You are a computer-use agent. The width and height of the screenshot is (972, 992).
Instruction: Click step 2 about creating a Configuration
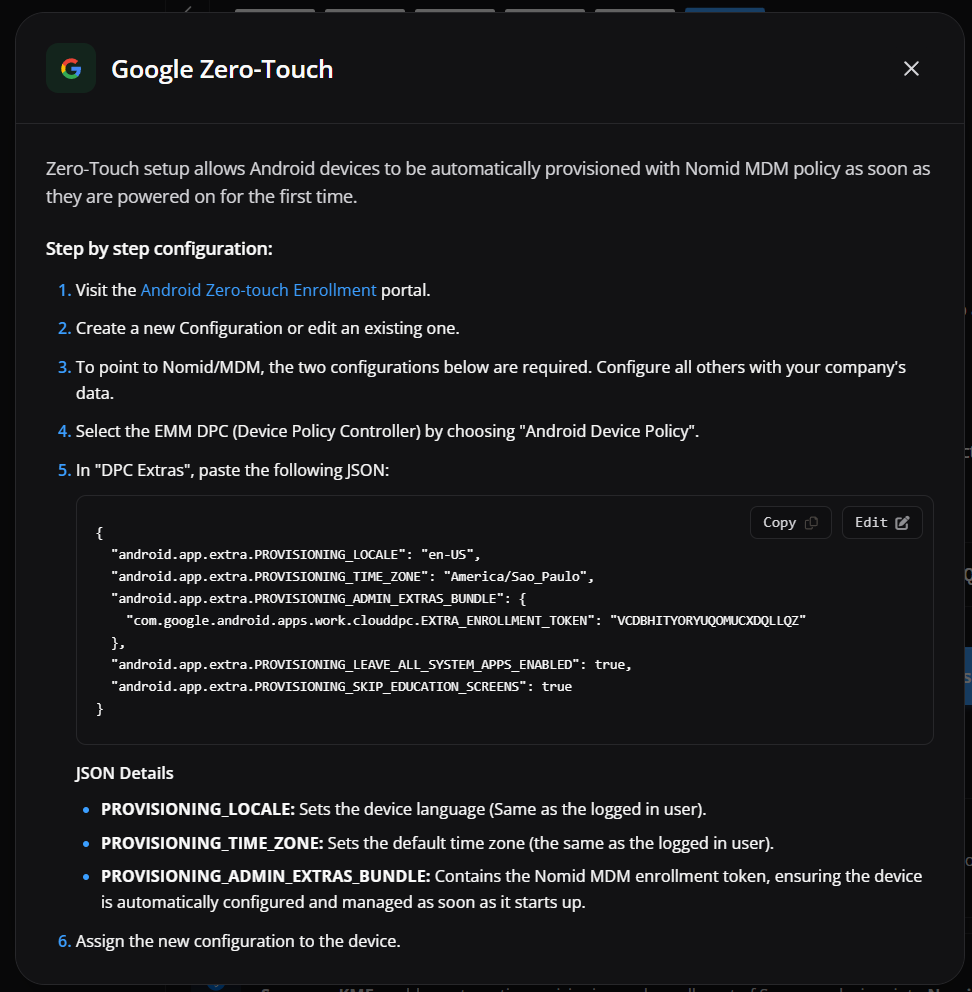pos(267,328)
